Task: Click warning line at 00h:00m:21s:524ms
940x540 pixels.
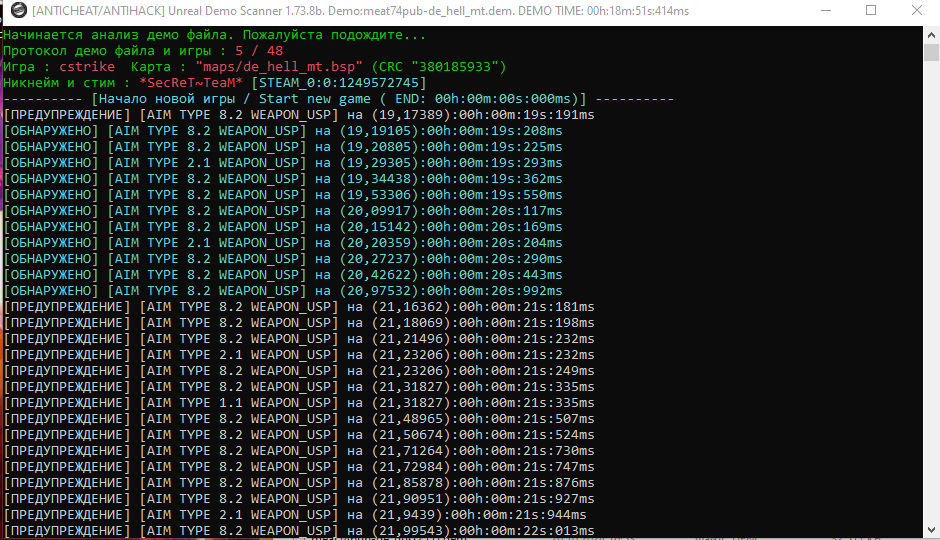Action: point(299,435)
